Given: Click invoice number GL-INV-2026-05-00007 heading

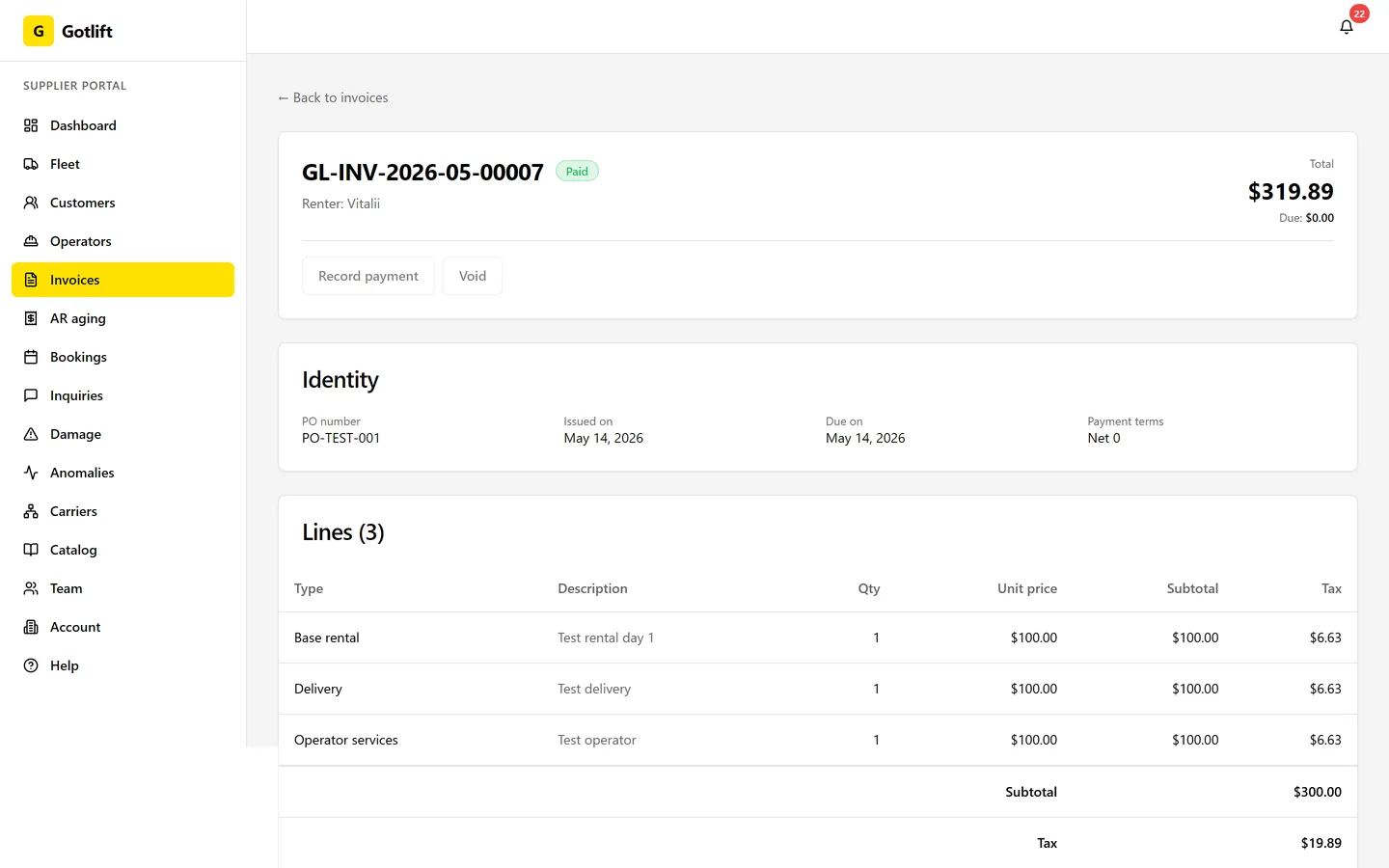Looking at the screenshot, I should [422, 173].
